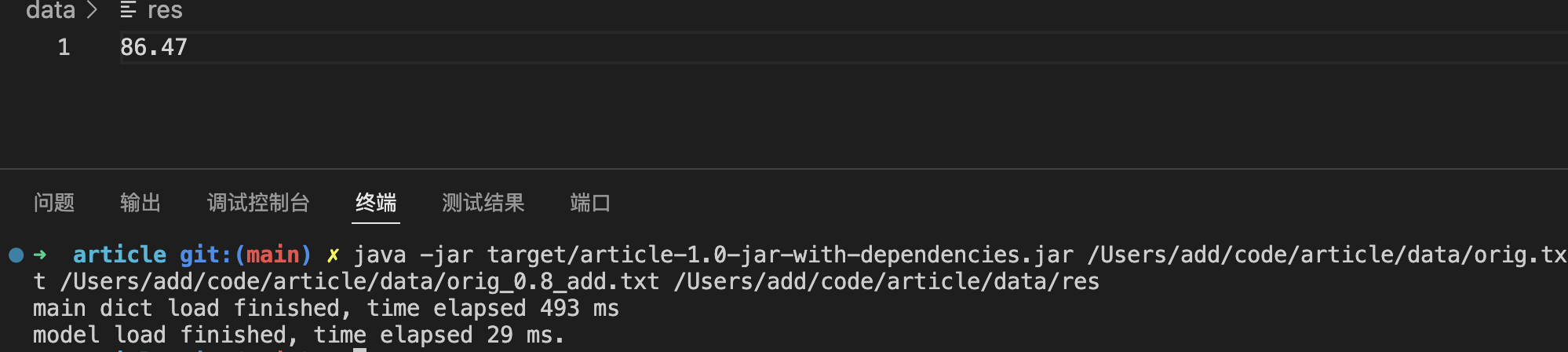
Task: Select the 终端 tab
Action: (x=376, y=203)
